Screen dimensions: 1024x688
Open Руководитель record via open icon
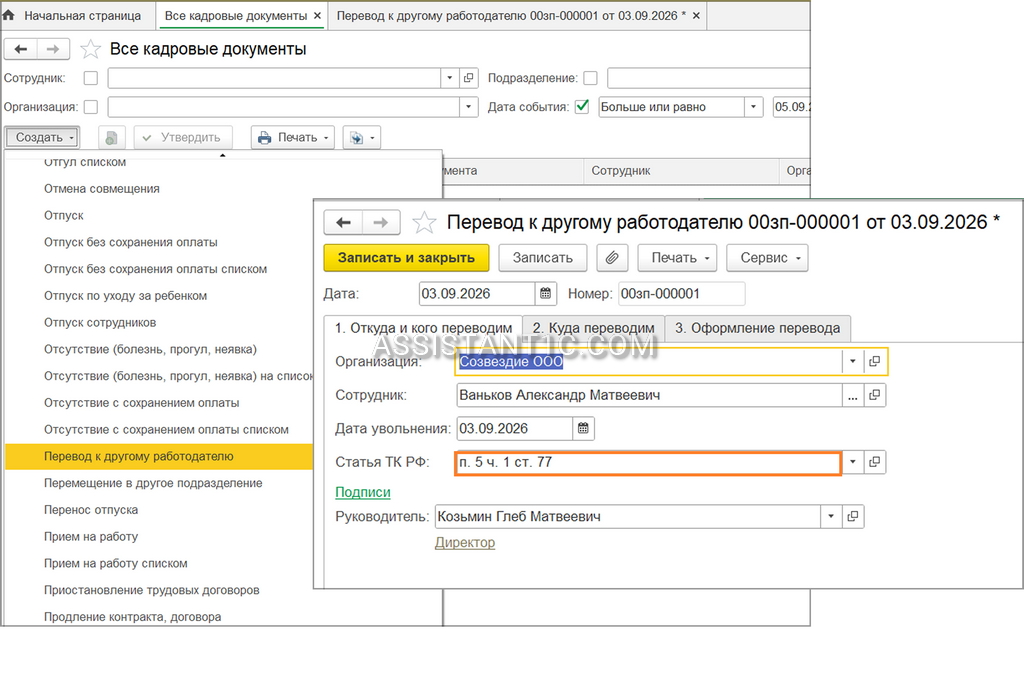[x=853, y=517]
